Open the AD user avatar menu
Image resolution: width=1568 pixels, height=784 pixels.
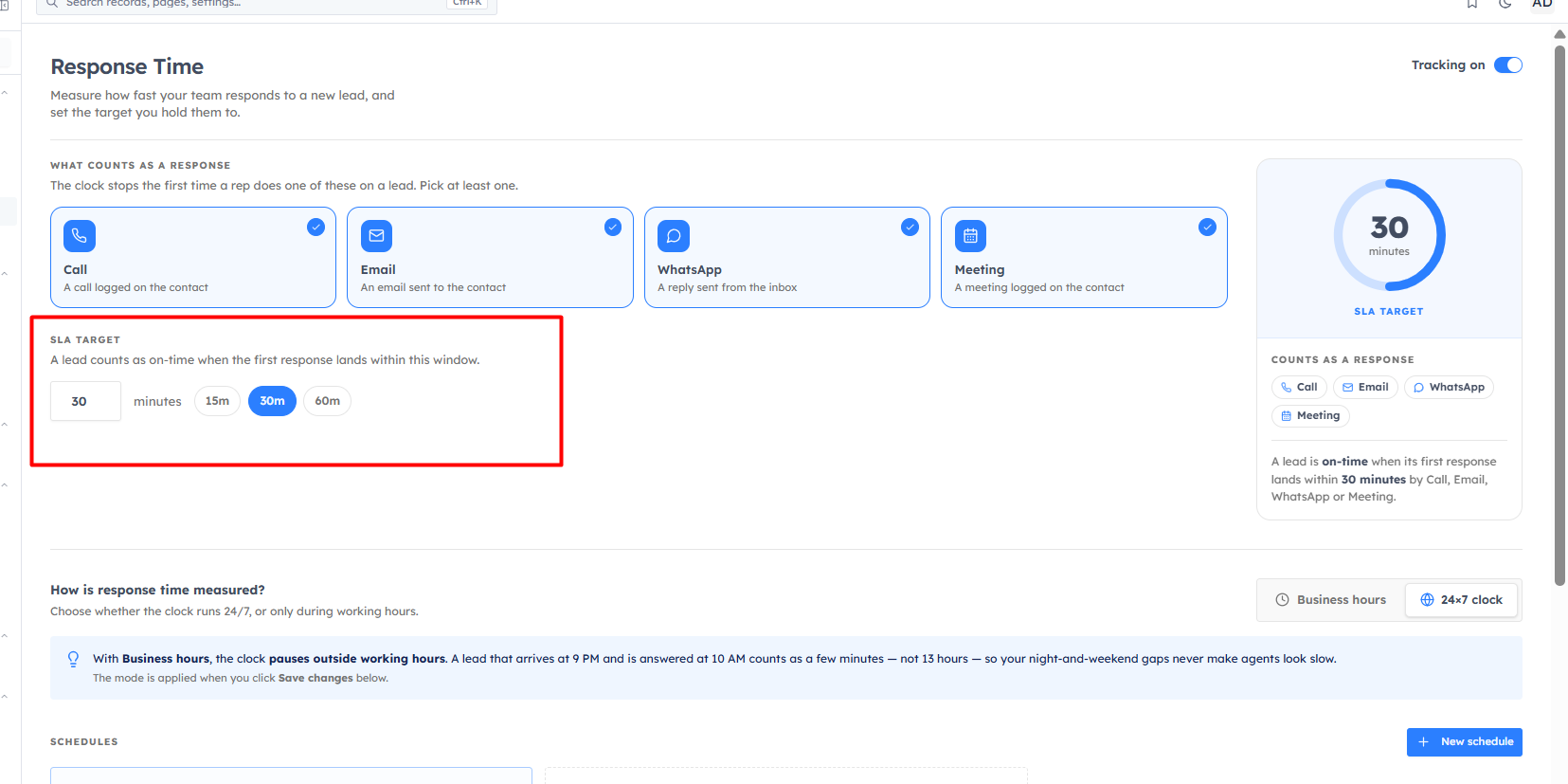[x=1542, y=4]
